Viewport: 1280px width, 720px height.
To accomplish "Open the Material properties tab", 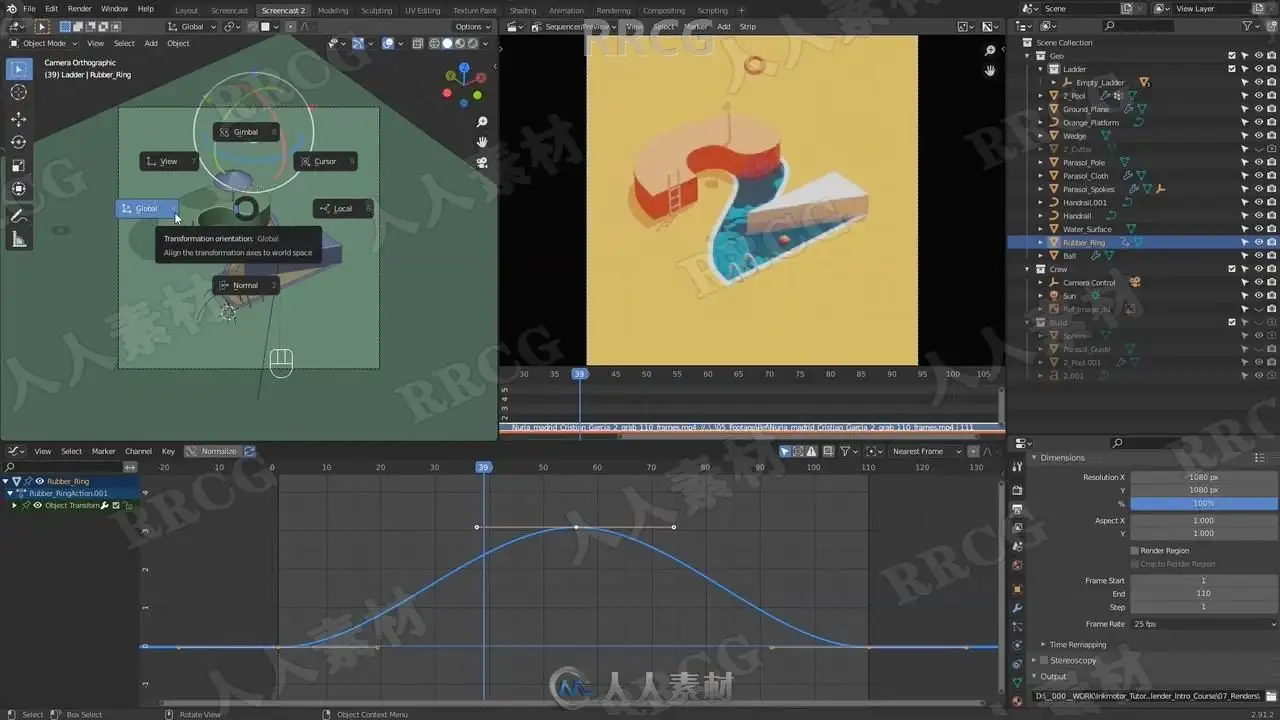I will (x=1017, y=701).
